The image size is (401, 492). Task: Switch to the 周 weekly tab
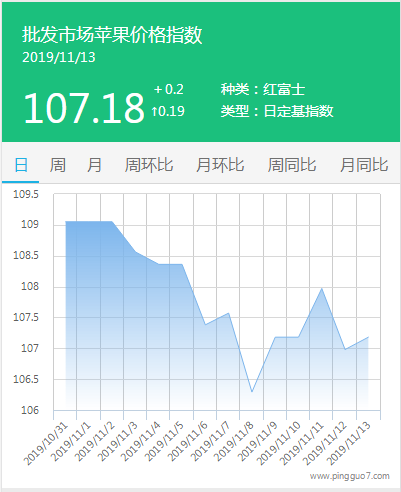click(58, 165)
